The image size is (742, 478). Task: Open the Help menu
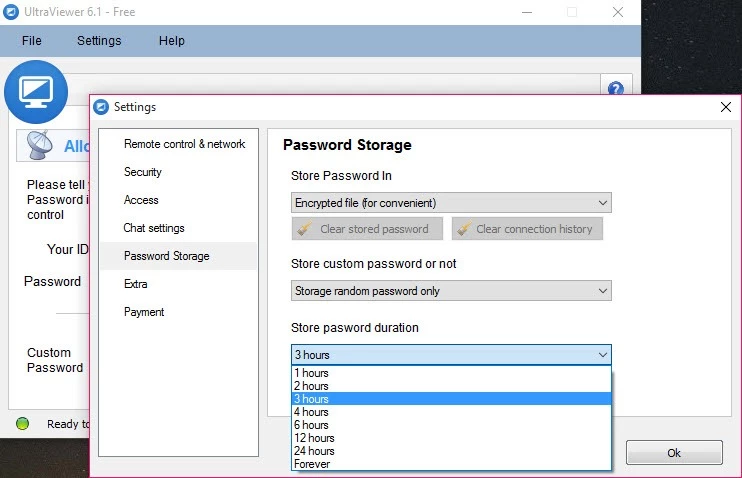pyautogui.click(x=171, y=41)
